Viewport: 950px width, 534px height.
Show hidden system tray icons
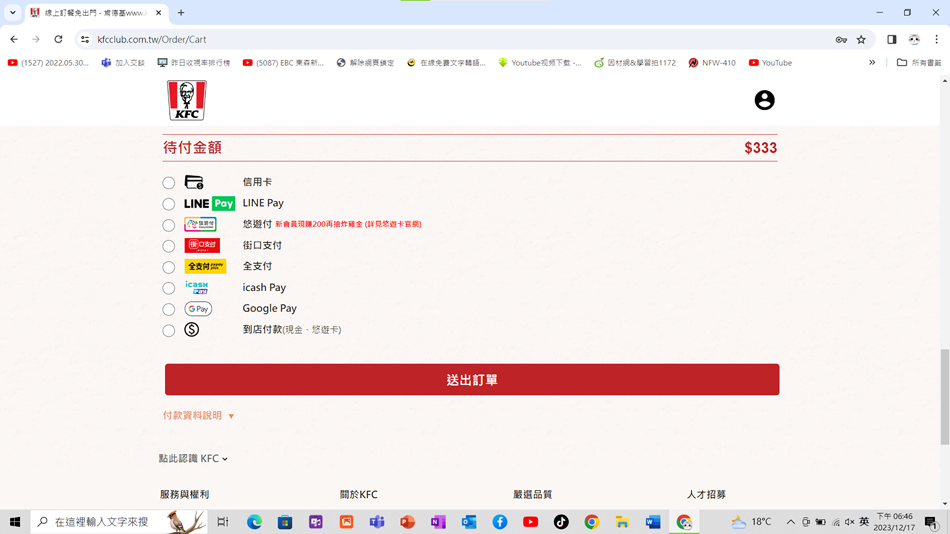(790, 522)
